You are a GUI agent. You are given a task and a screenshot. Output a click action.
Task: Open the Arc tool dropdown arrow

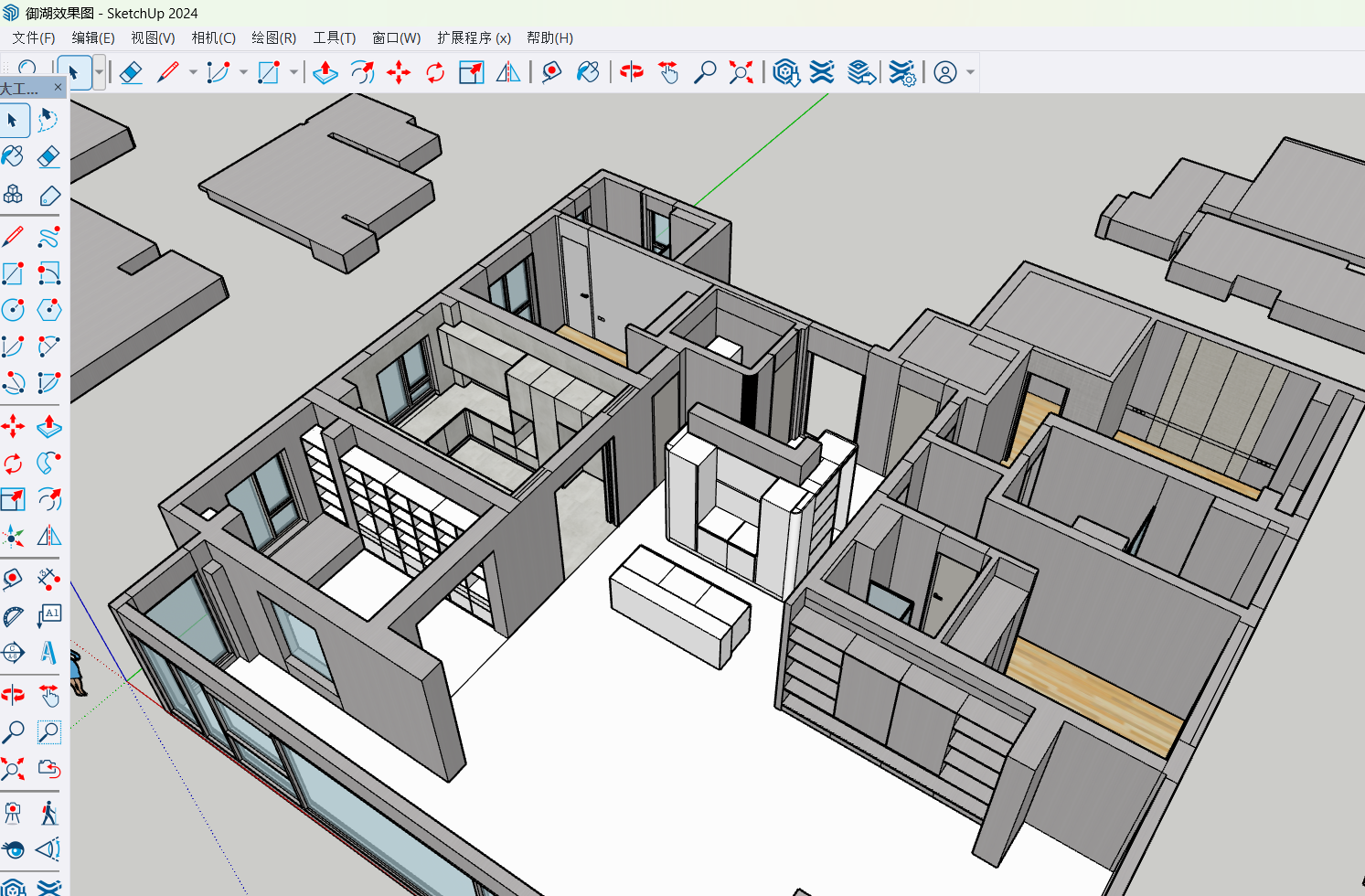[243, 72]
